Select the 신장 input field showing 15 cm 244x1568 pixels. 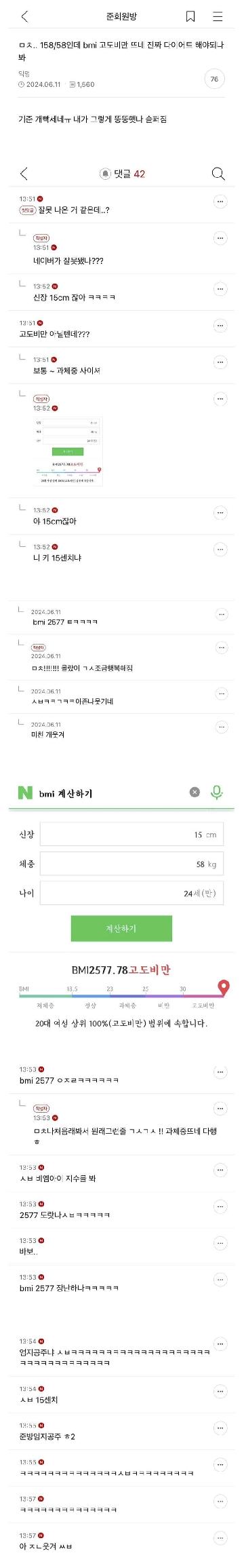pyautogui.click(x=131, y=835)
